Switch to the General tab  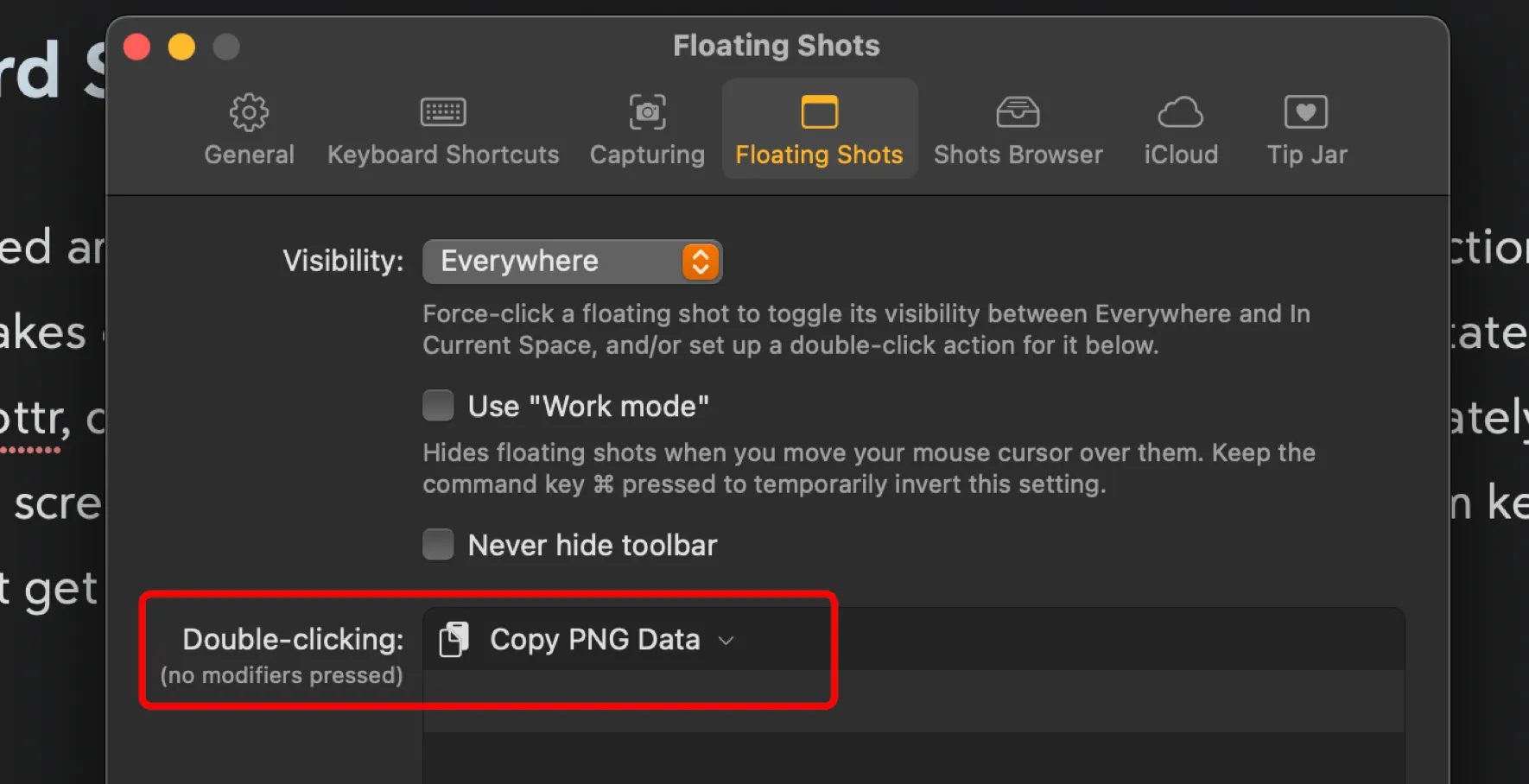point(249,130)
